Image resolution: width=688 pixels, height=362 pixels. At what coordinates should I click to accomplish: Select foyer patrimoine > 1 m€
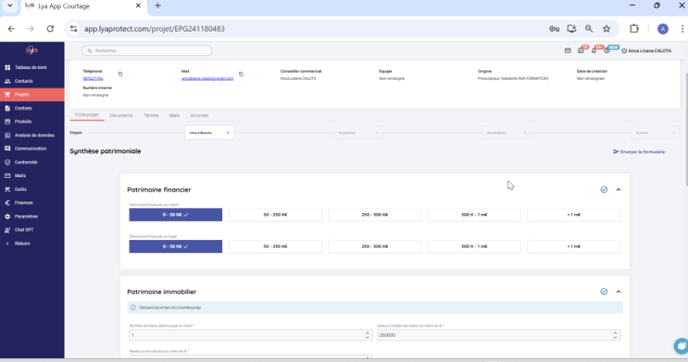574,247
